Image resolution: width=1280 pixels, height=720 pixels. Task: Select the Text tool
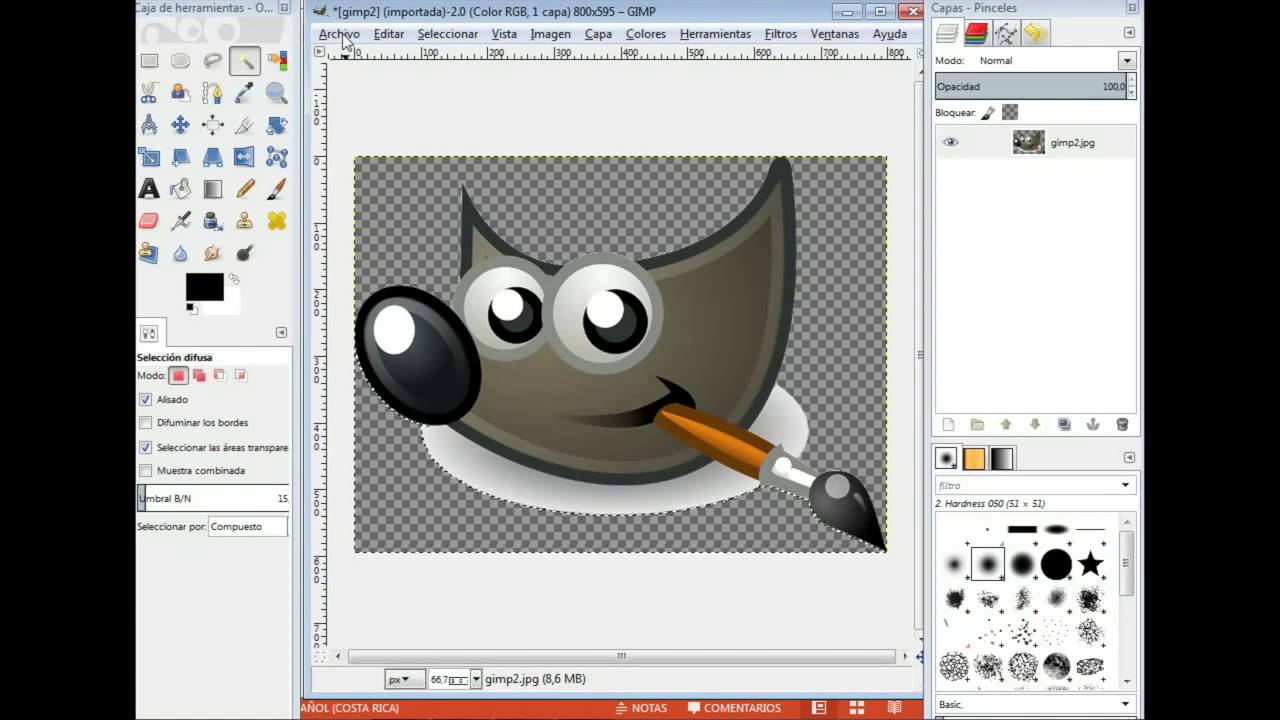149,189
